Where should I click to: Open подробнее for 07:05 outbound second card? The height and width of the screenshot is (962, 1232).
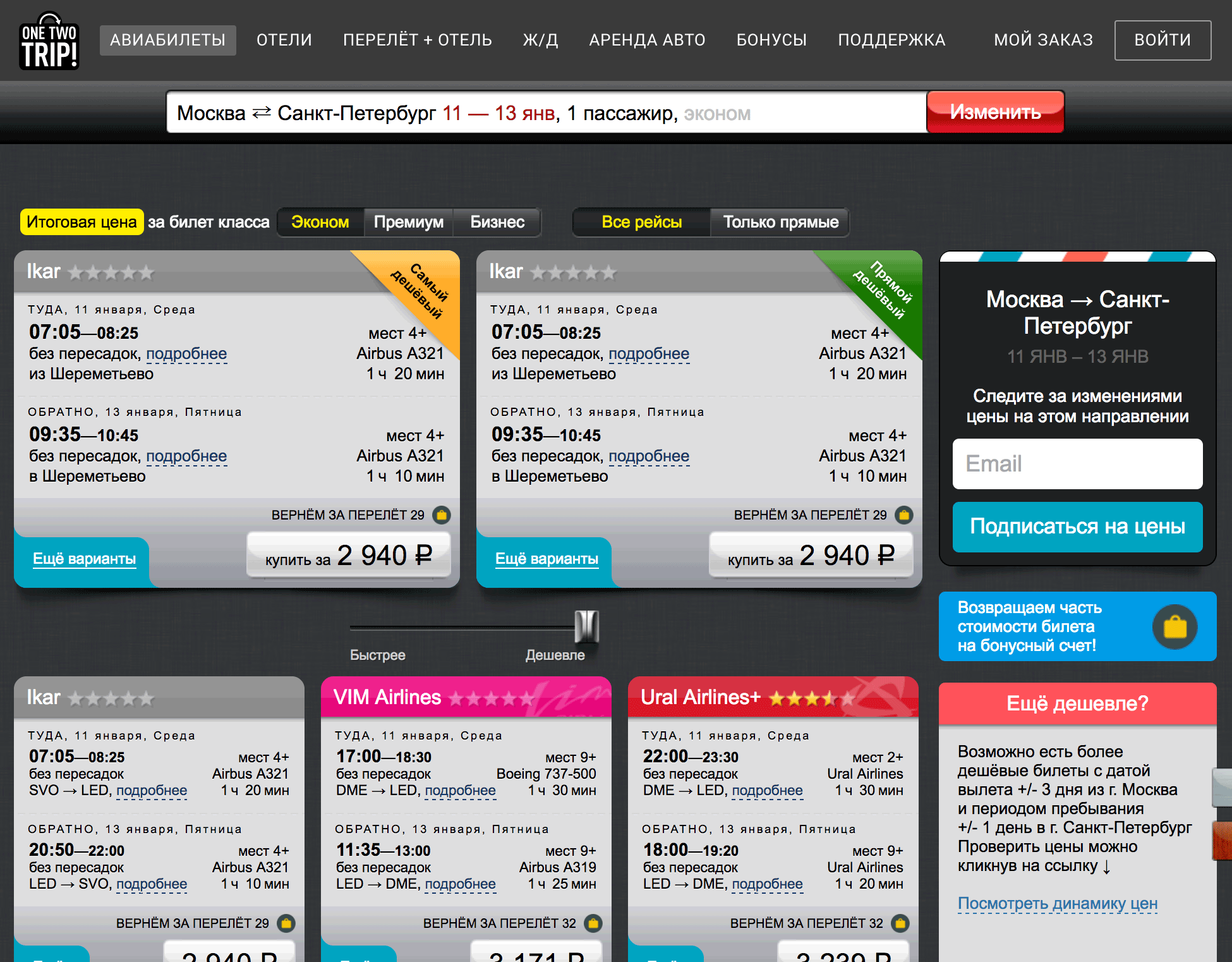coord(649,354)
